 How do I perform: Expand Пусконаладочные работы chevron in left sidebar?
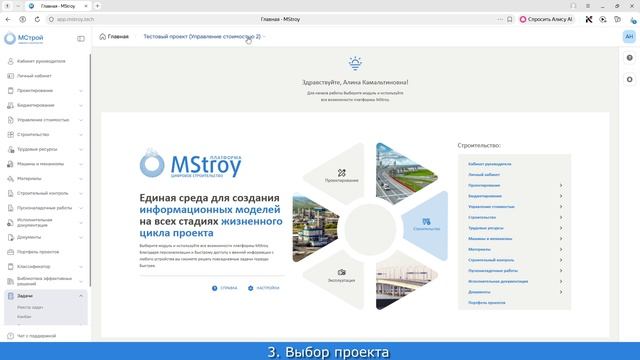81,208
